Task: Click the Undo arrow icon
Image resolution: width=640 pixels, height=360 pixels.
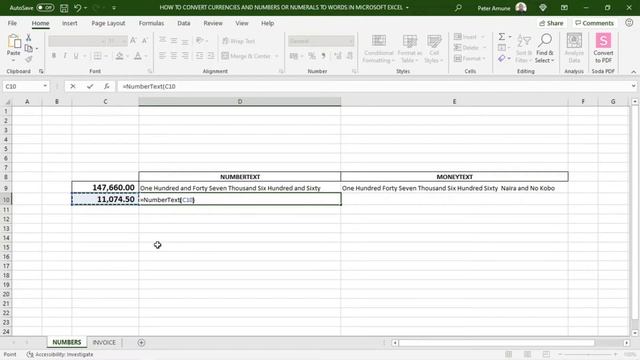Action: click(78, 8)
